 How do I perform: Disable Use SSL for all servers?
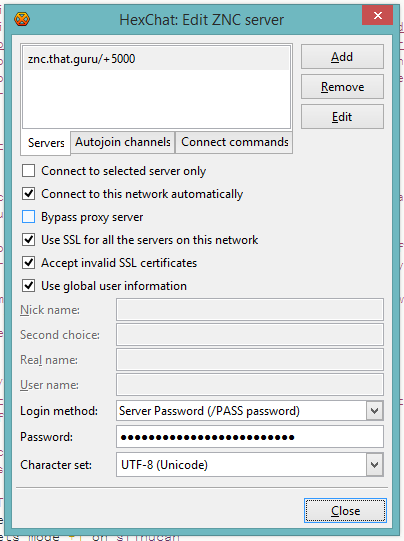tap(28, 239)
